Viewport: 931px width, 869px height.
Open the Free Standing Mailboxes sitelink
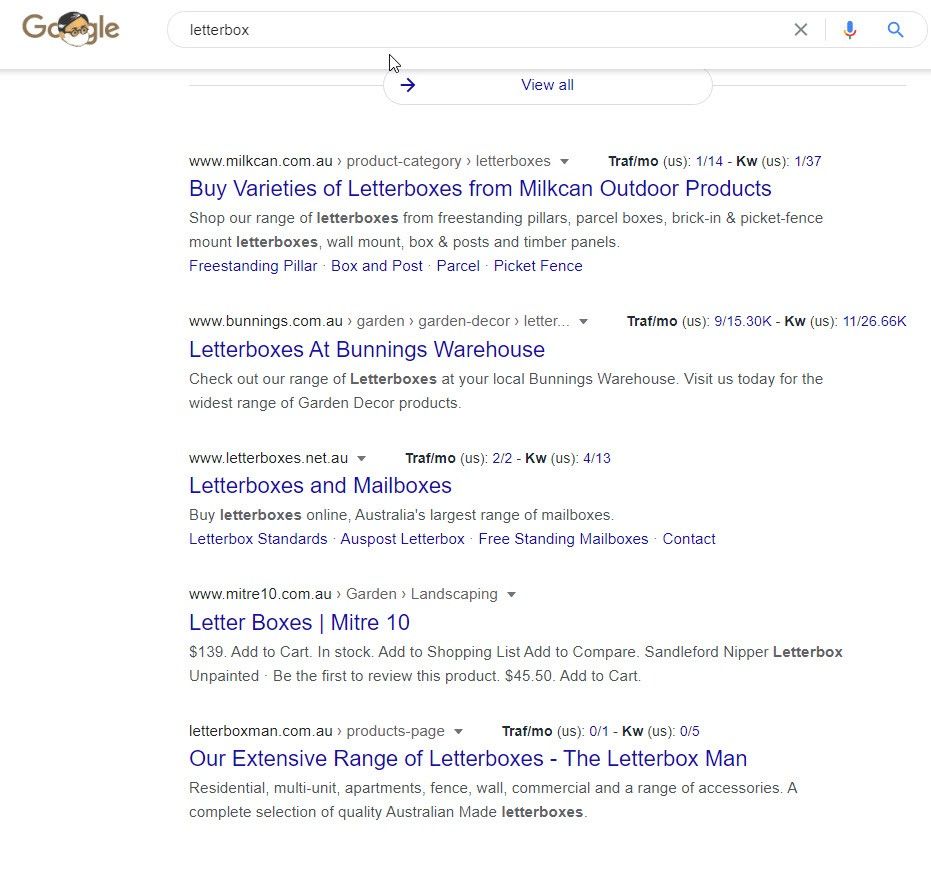coord(563,539)
